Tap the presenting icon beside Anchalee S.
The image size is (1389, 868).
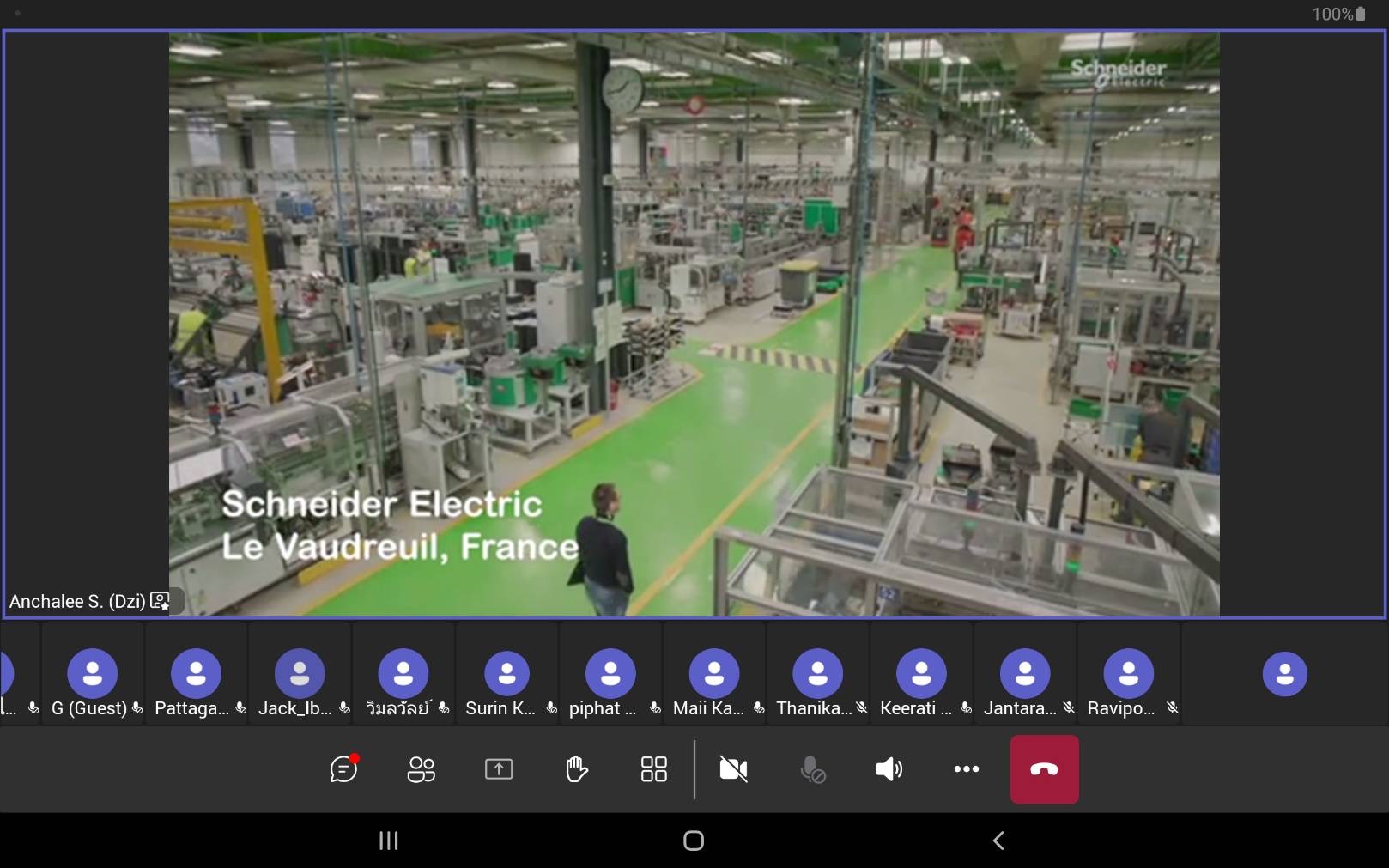click(x=160, y=601)
